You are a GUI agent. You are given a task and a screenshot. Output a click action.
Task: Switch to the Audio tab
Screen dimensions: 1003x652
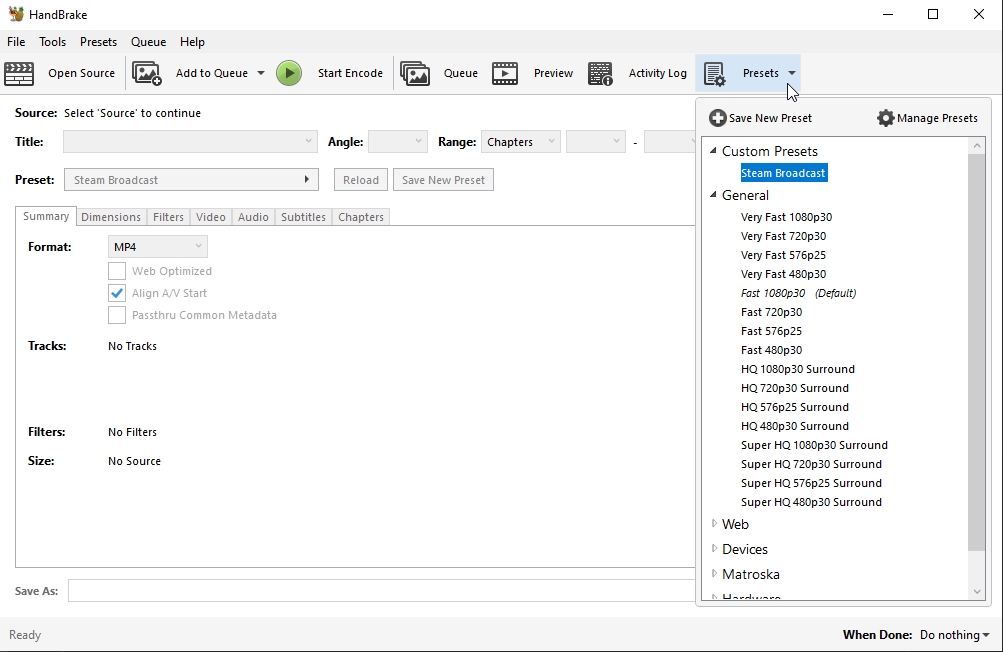(253, 217)
